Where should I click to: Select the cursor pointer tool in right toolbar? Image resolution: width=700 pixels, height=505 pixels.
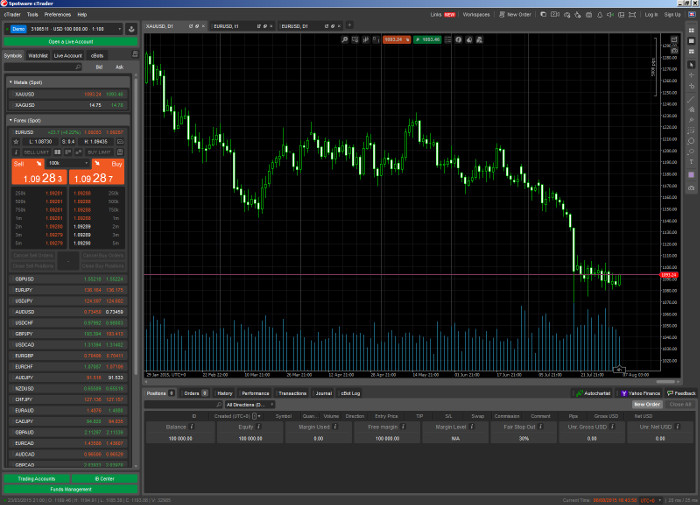(x=691, y=64)
